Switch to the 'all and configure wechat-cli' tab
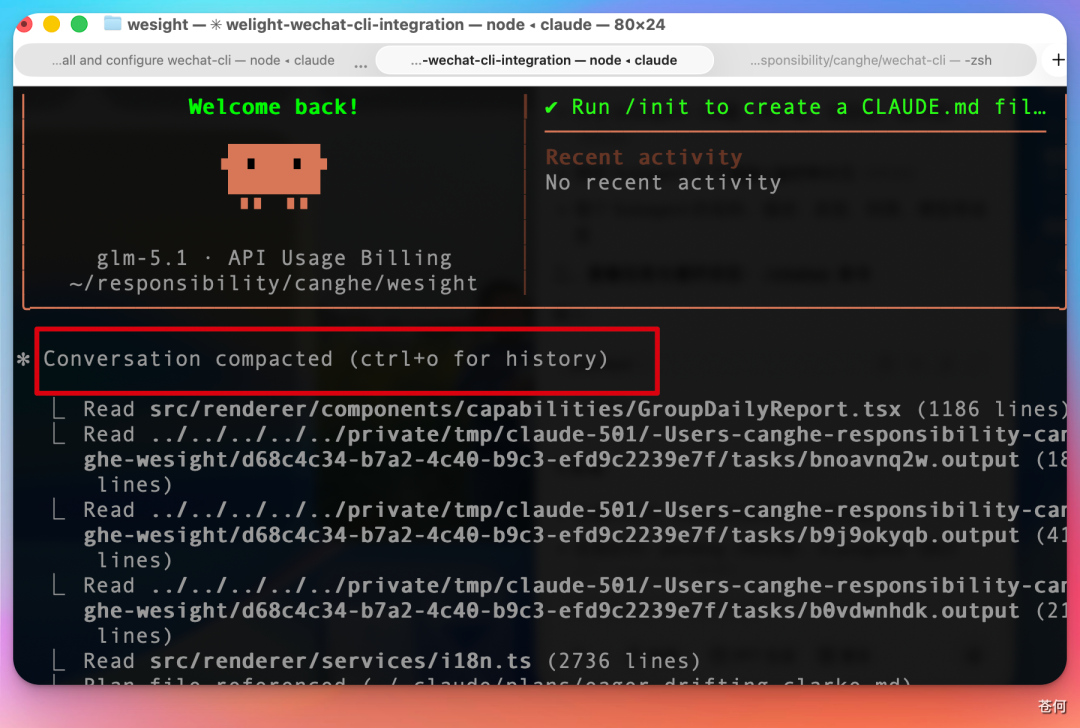 [193, 61]
